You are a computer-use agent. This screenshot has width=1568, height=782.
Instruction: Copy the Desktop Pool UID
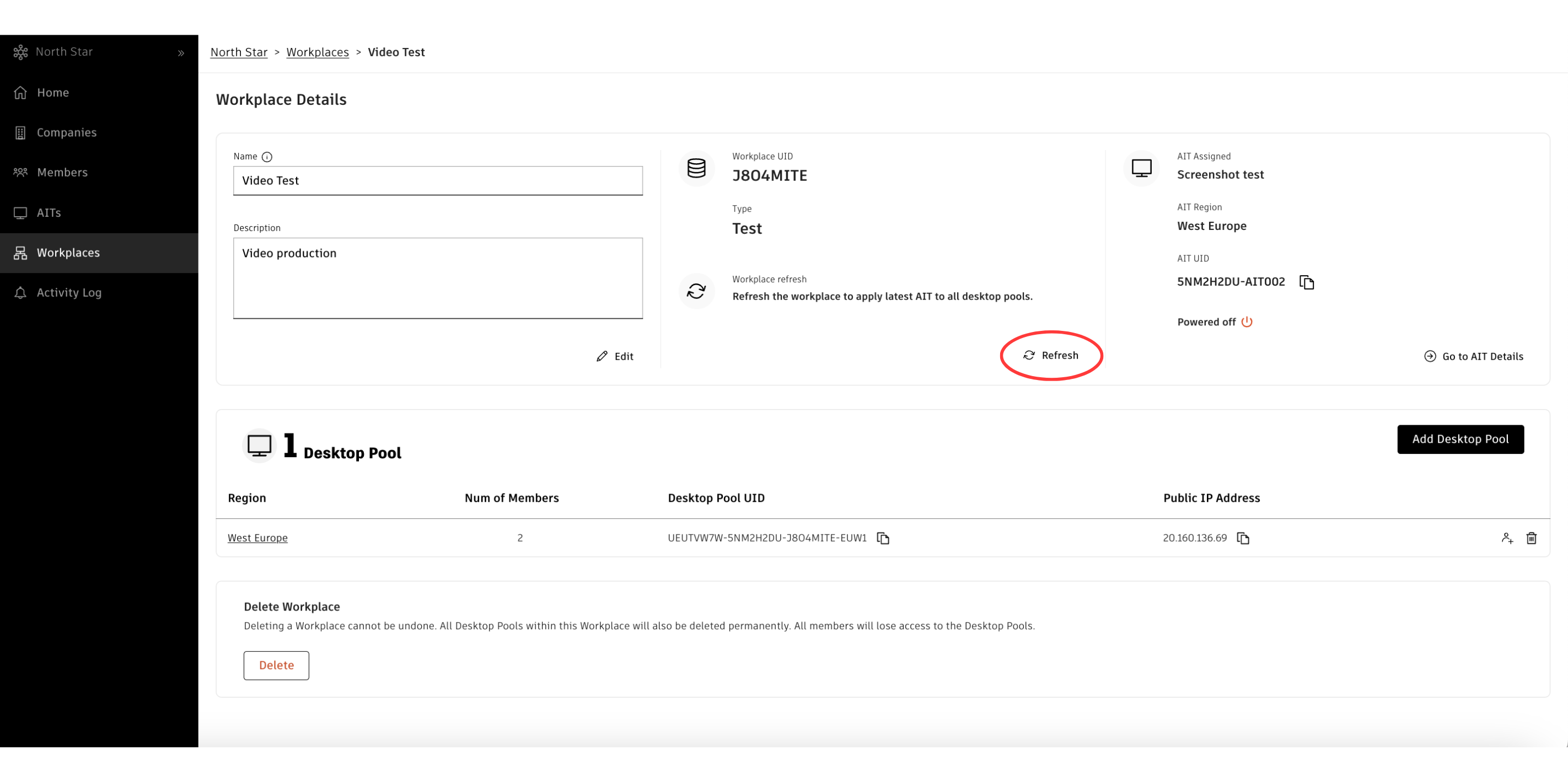(883, 538)
